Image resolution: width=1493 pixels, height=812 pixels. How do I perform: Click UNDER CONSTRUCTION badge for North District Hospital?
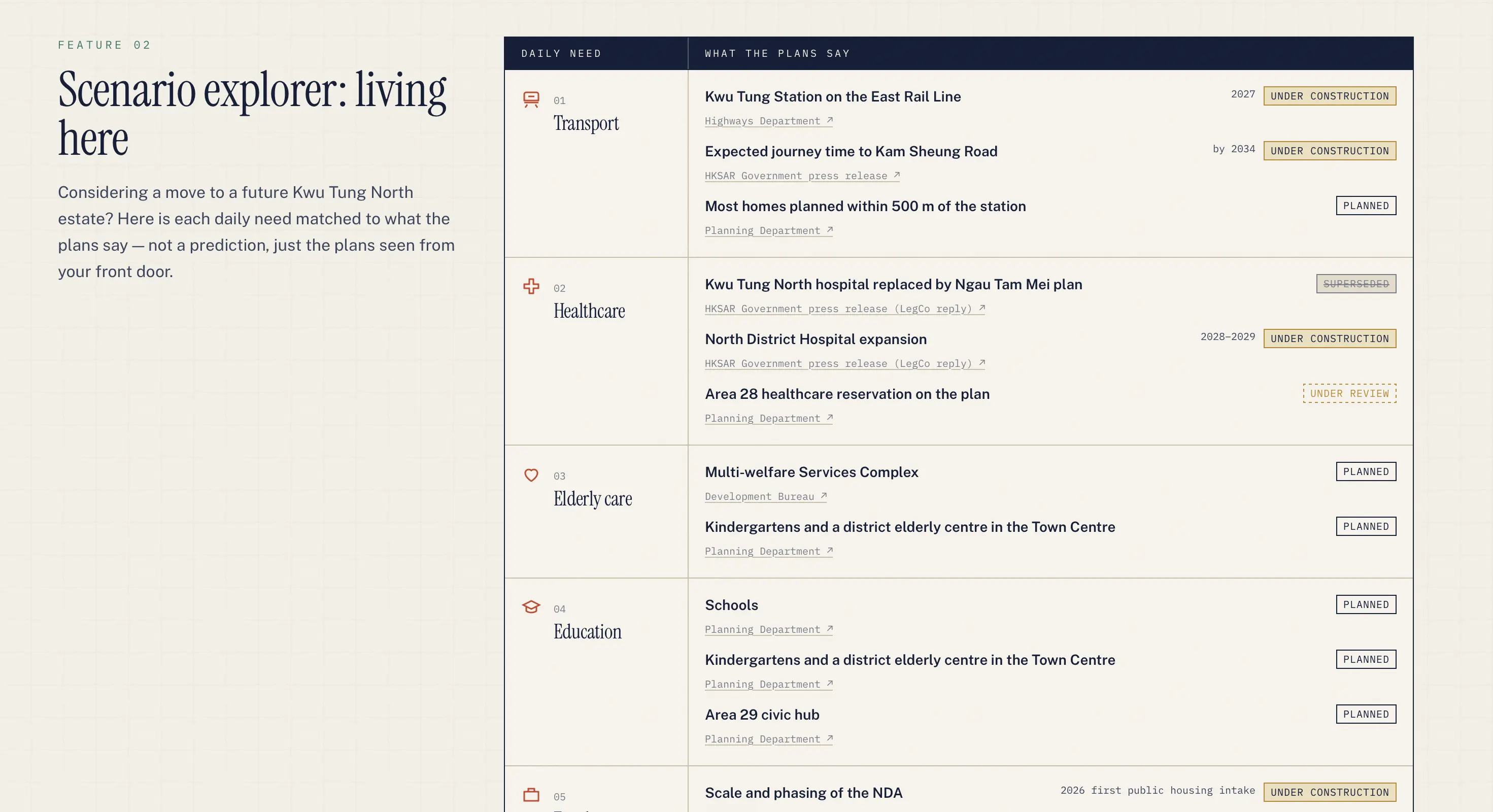[1330, 339]
